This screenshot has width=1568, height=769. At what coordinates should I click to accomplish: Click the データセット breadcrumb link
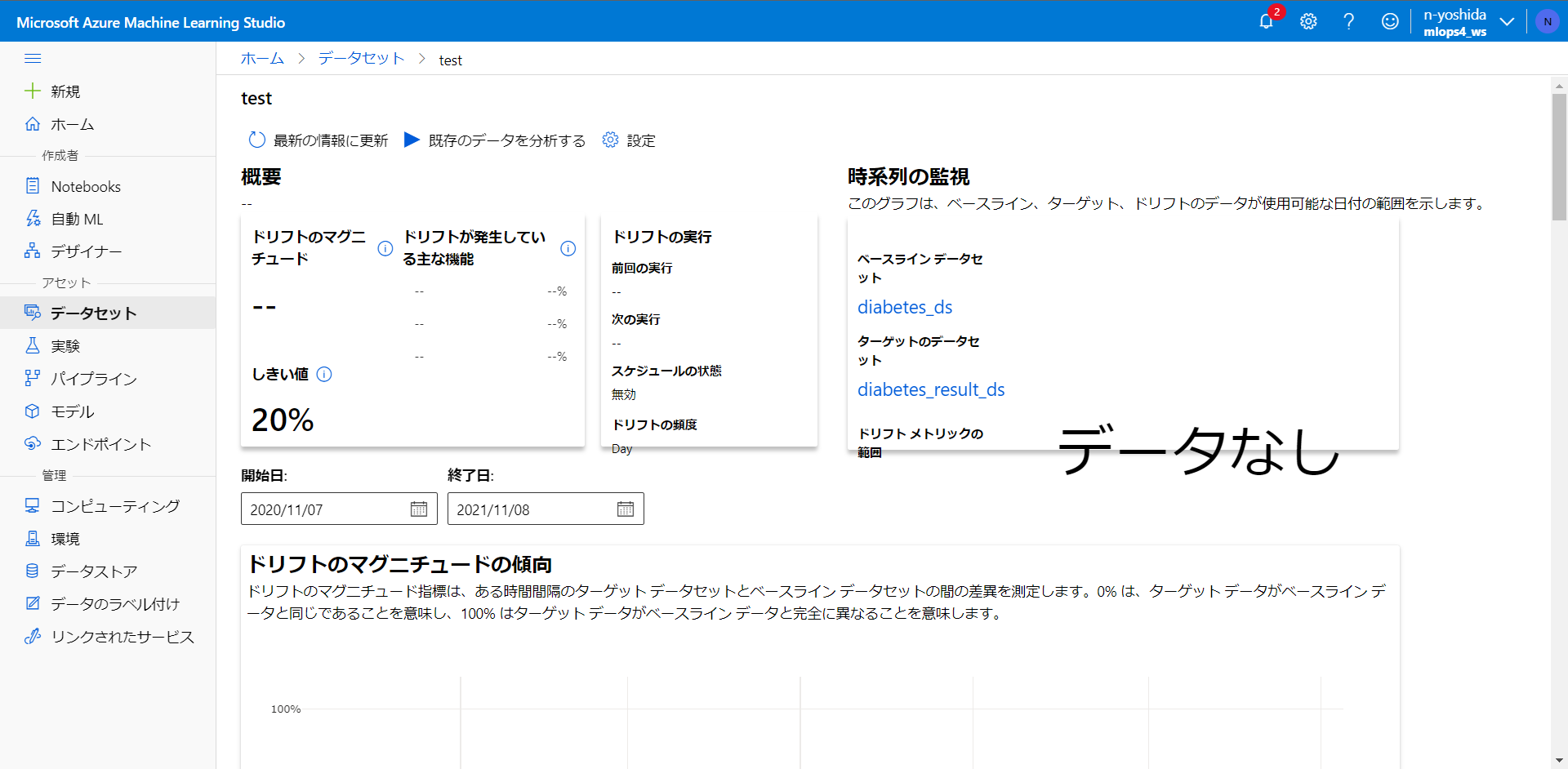[361, 59]
